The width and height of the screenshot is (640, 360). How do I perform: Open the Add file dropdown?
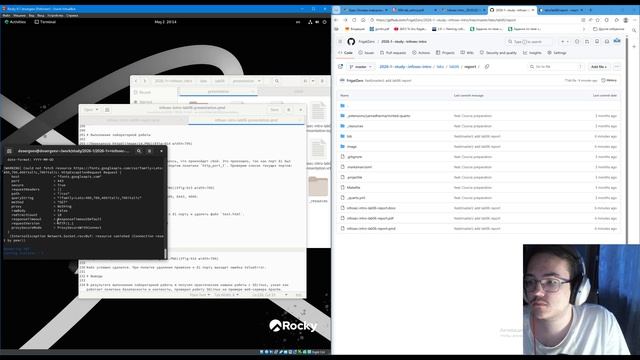click(x=599, y=67)
